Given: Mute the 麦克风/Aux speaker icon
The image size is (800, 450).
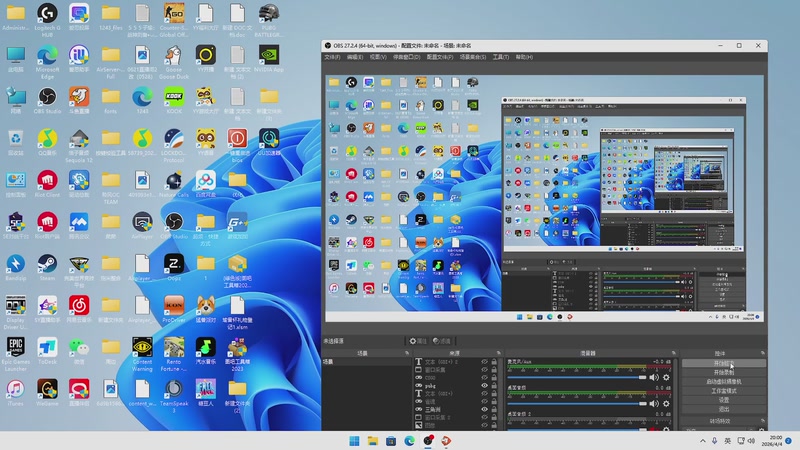Looking at the screenshot, I should tap(655, 378).
